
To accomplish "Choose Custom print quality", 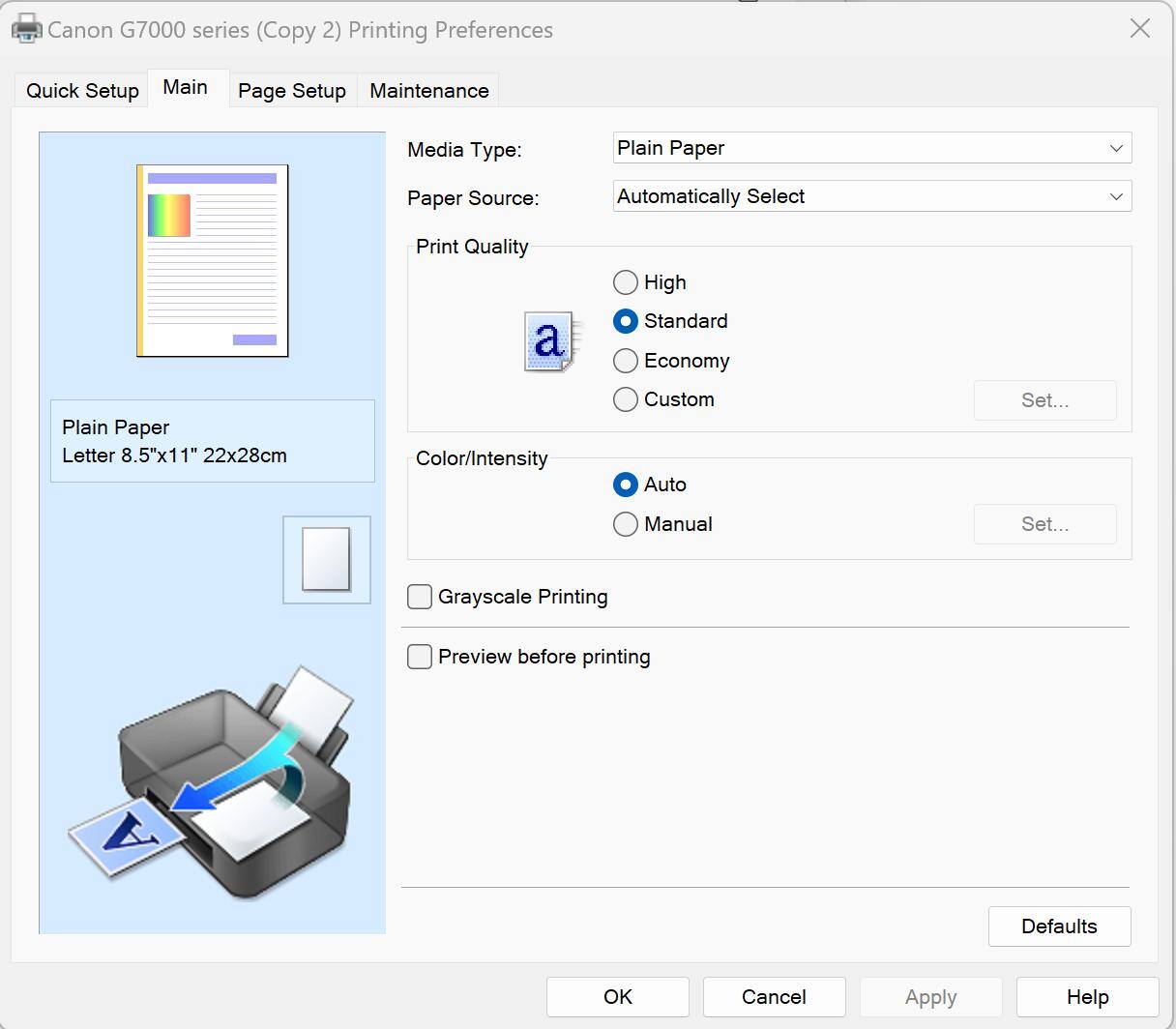I will [x=626, y=399].
